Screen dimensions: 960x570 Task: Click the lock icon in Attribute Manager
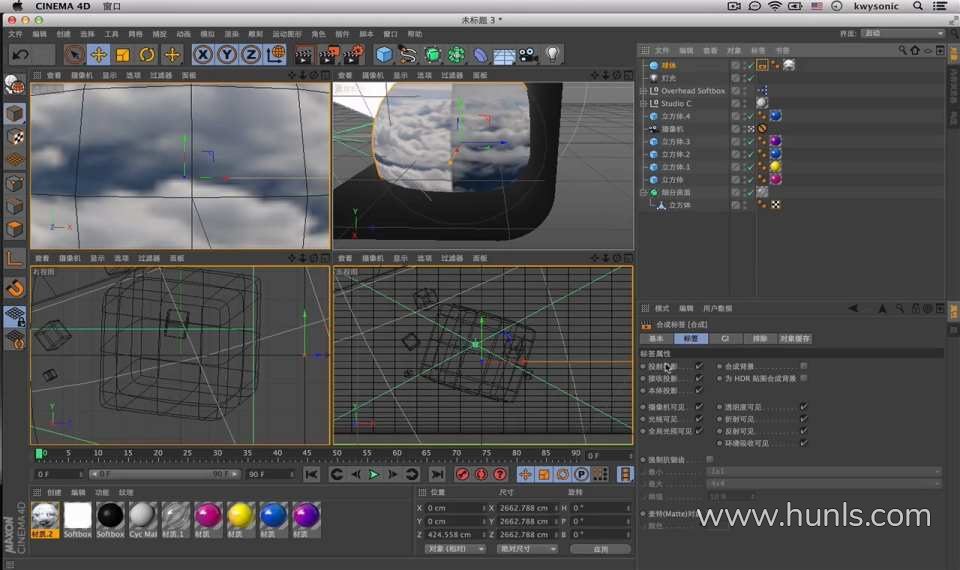[916, 309]
